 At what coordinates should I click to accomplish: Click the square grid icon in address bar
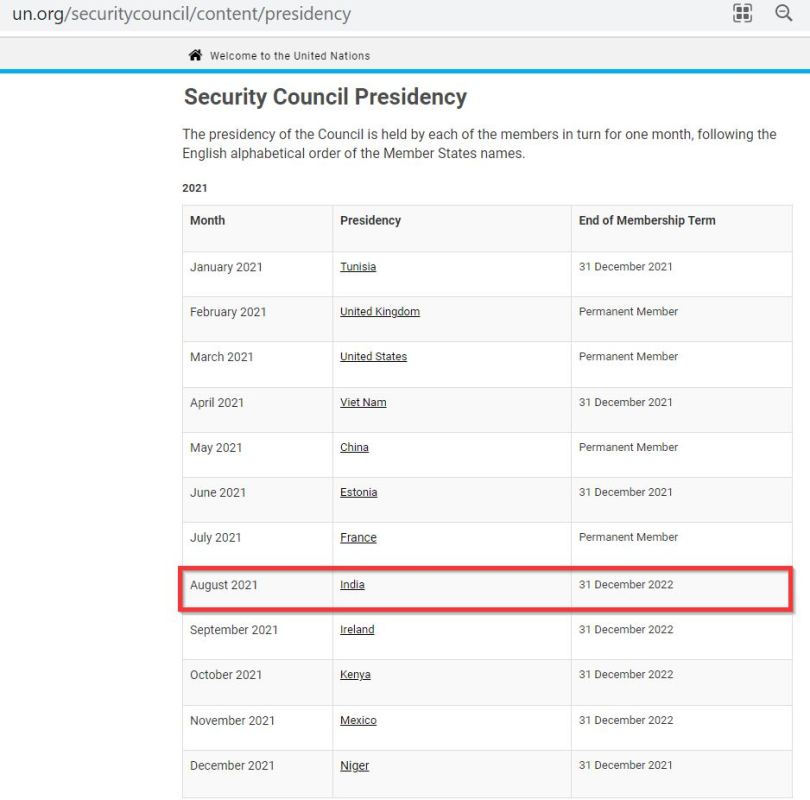click(x=742, y=14)
